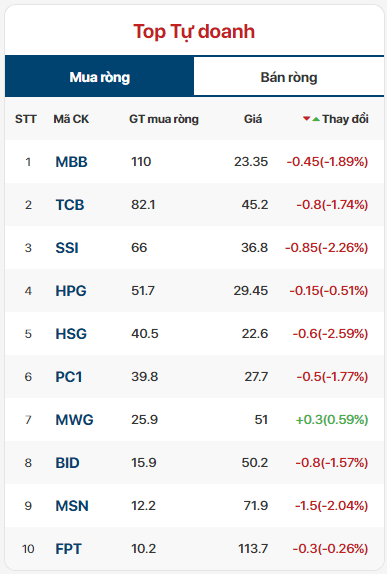387x574 pixels.
Task: Open the MBB stock link
Action: [71, 162]
